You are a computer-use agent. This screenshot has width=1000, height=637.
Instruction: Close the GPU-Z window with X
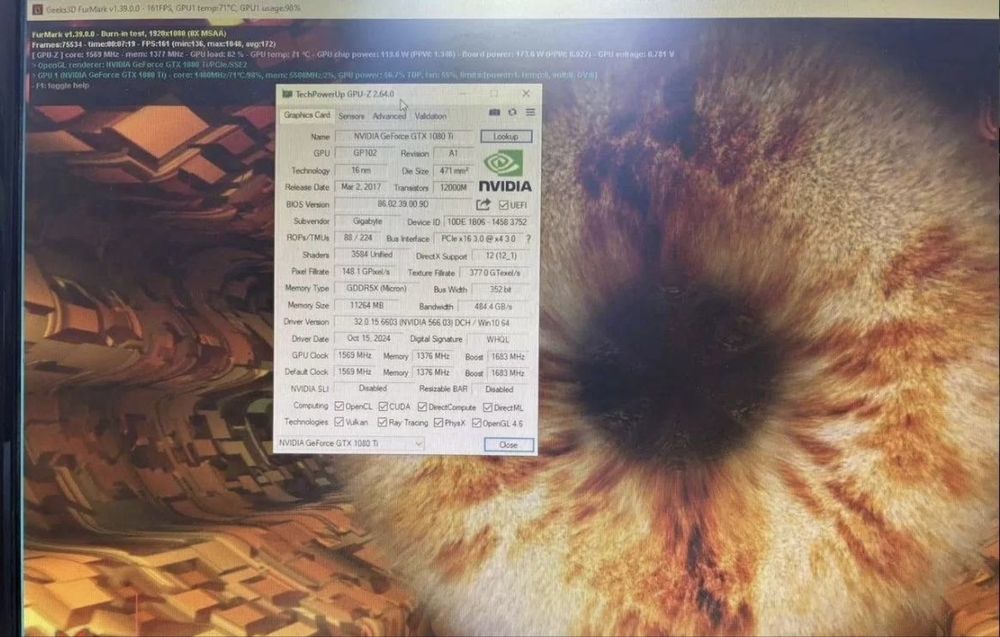pos(526,94)
